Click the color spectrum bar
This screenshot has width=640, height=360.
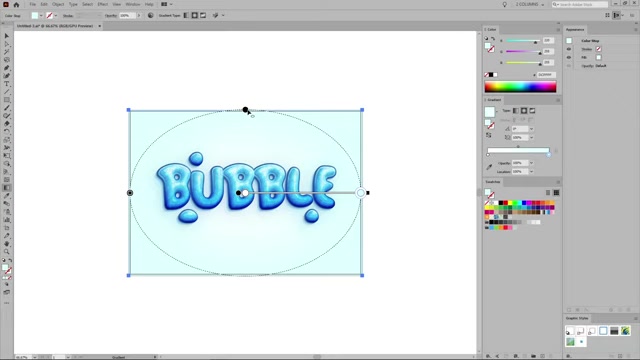click(520, 87)
